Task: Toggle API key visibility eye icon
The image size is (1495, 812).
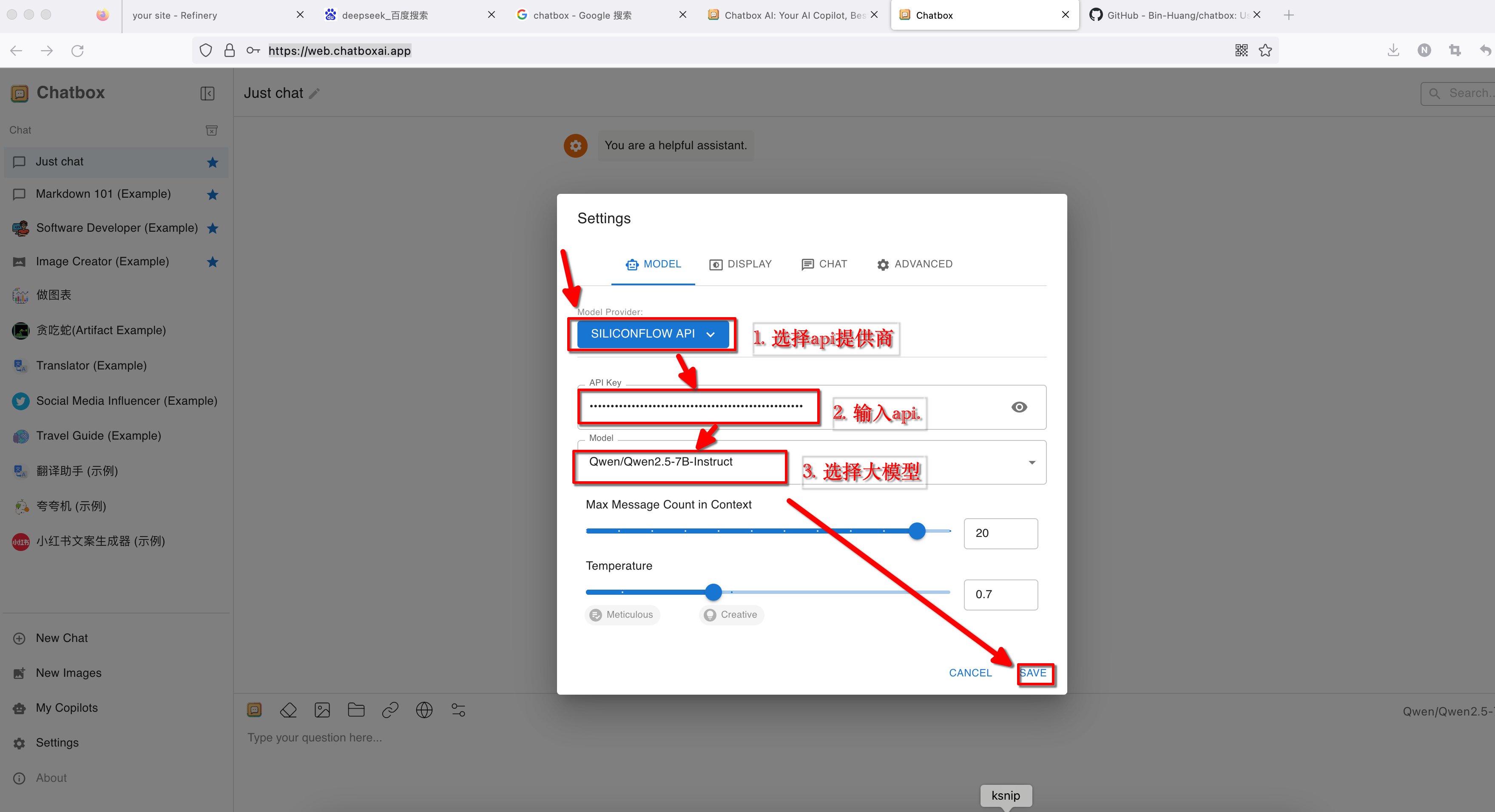Action: coord(1018,407)
